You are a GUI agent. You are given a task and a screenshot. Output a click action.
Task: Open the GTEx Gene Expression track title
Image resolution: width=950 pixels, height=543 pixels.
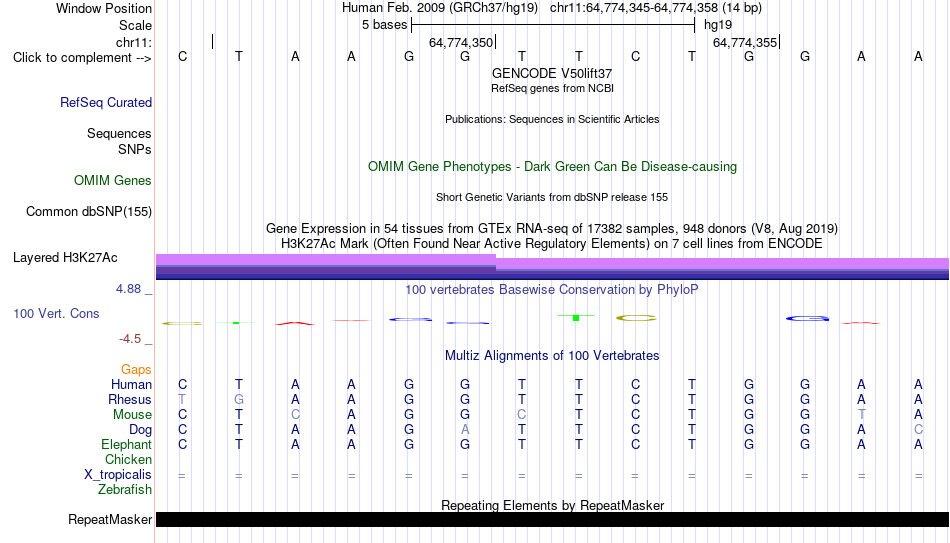[552, 228]
